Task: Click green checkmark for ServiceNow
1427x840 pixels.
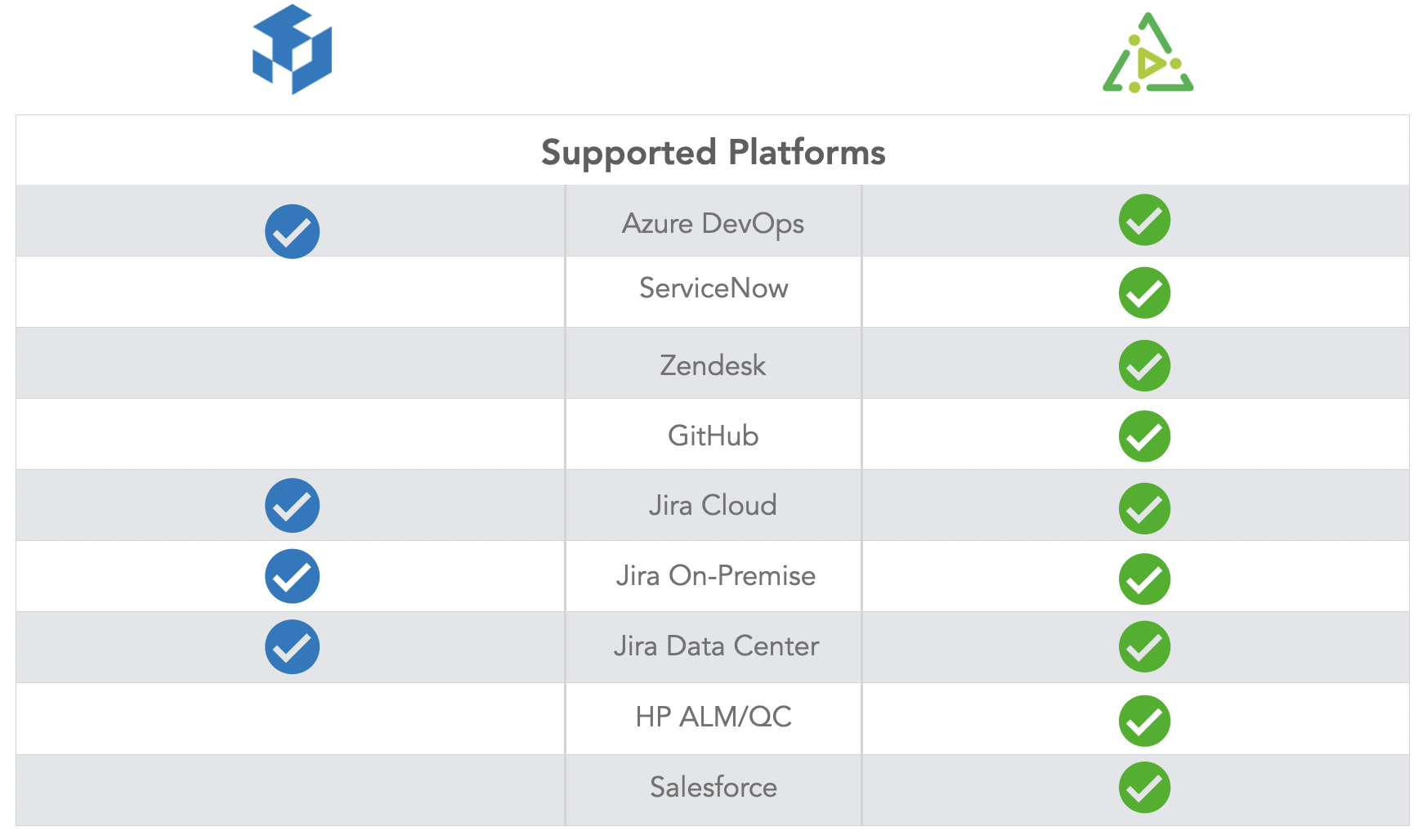Action: 1144,293
